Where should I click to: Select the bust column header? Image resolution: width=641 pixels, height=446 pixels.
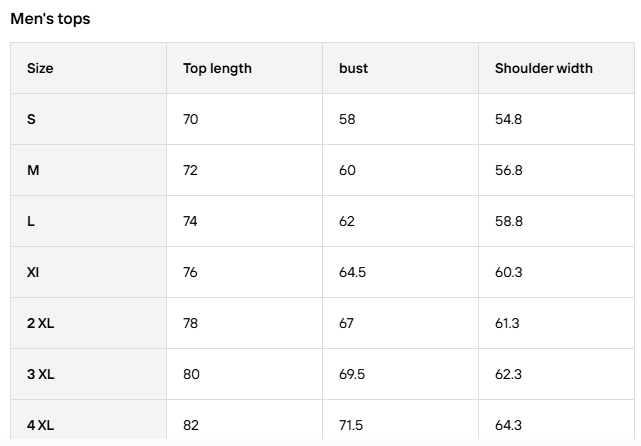pos(353,69)
